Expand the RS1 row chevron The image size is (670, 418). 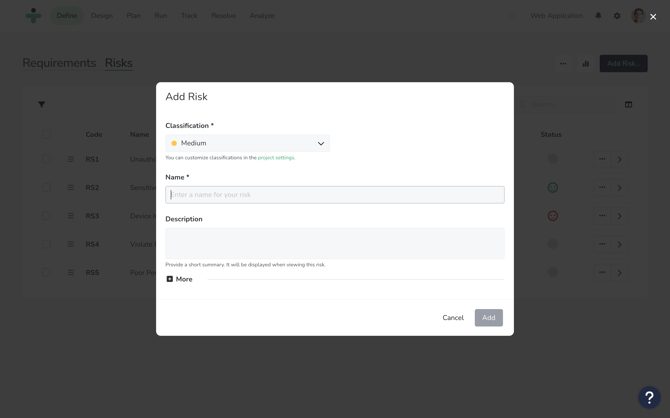620,159
